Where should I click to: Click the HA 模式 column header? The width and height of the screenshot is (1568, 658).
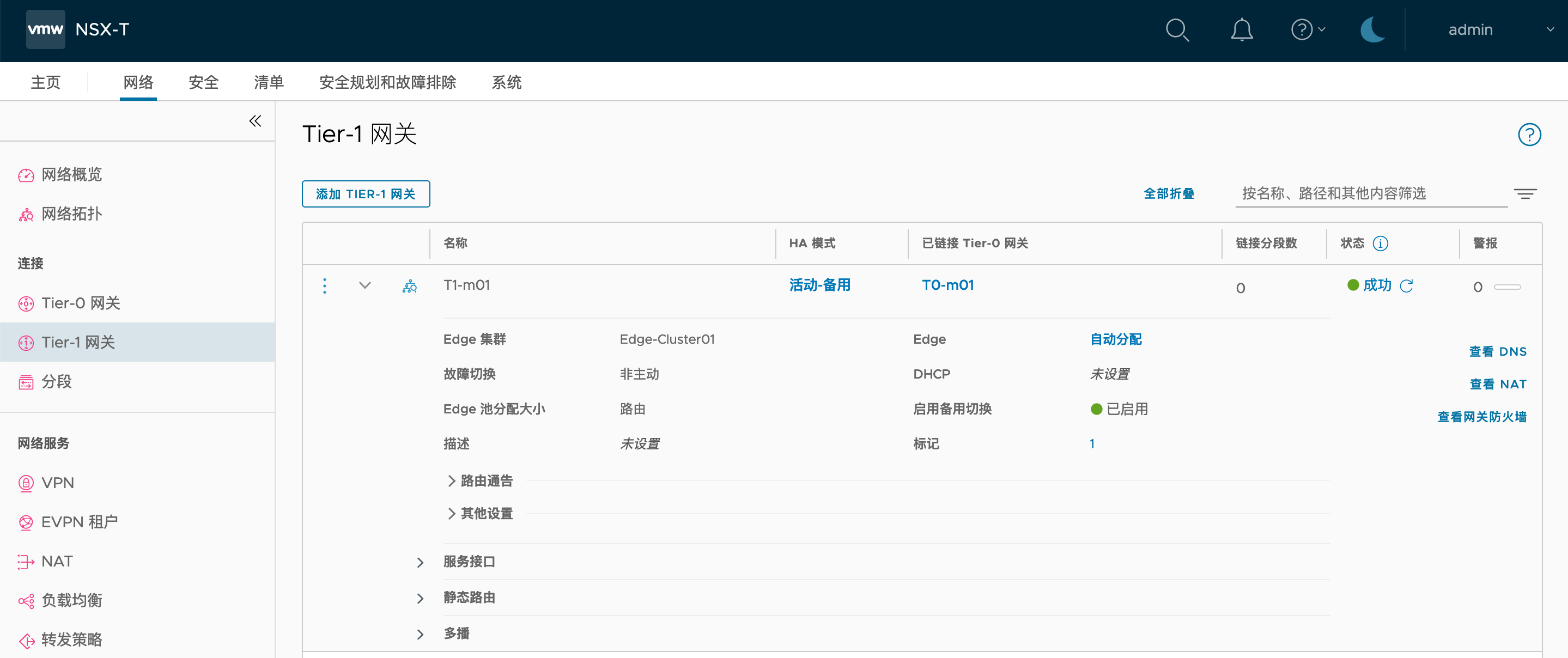pos(812,243)
